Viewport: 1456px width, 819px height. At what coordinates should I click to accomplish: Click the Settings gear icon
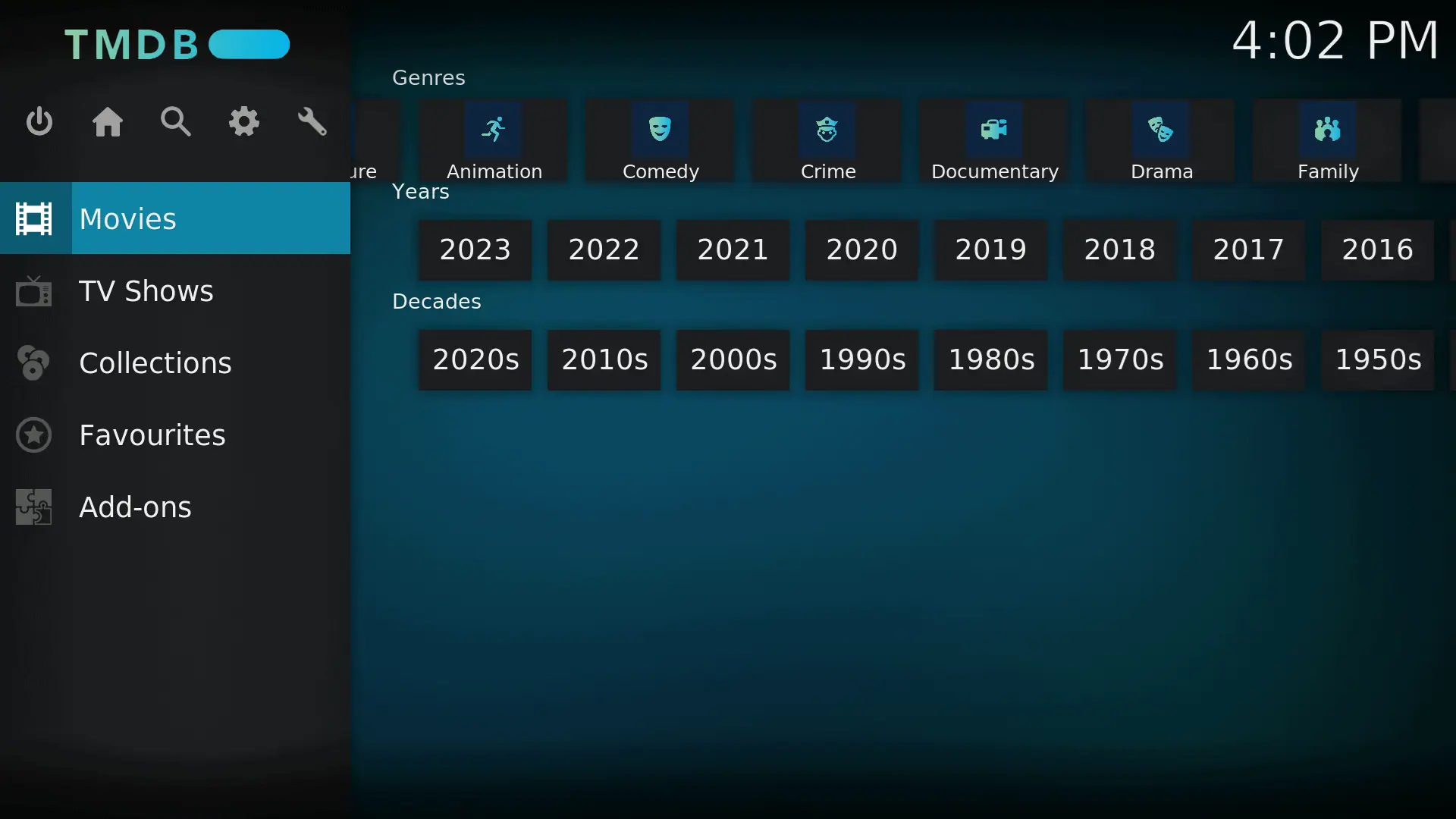[244, 122]
